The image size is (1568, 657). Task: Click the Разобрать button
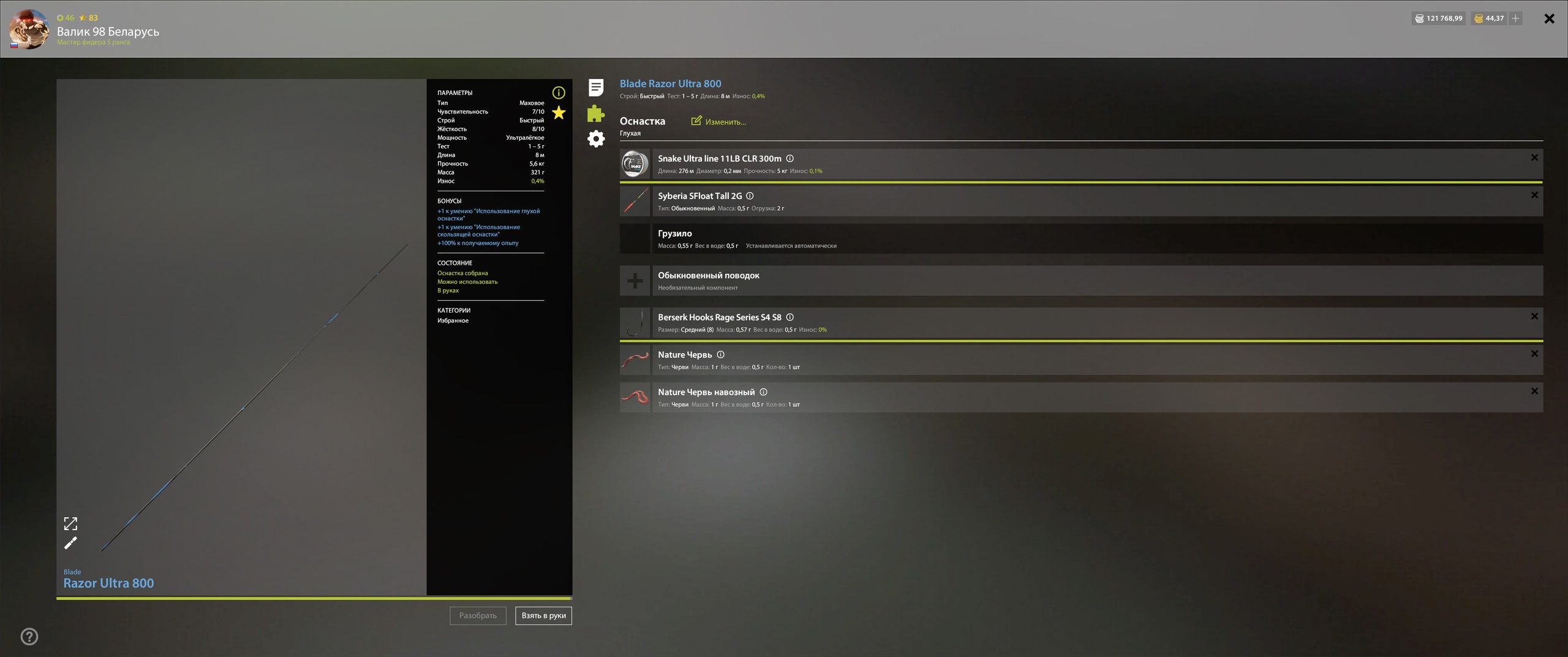coord(478,615)
